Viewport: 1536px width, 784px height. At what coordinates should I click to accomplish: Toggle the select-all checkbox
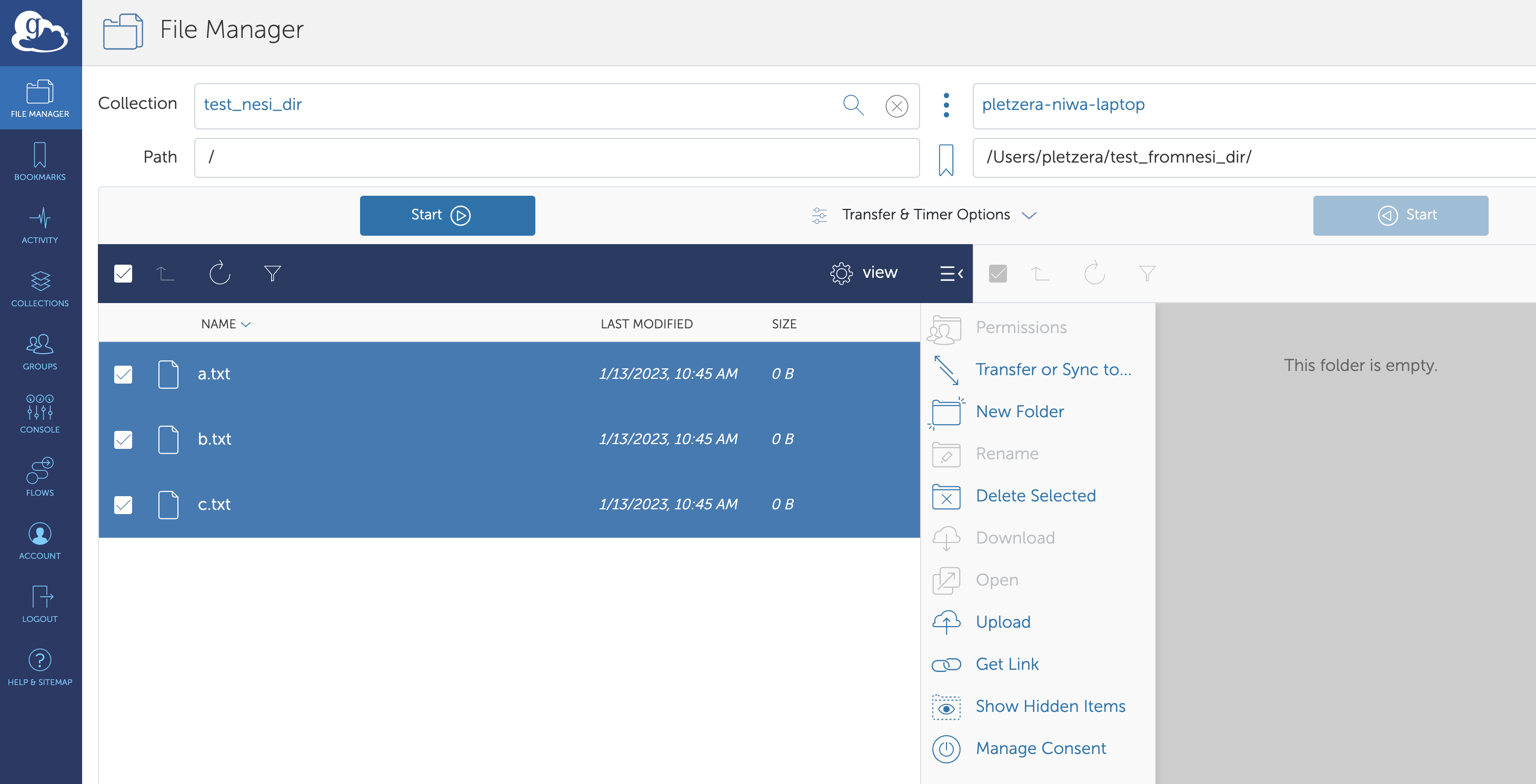tap(123, 273)
